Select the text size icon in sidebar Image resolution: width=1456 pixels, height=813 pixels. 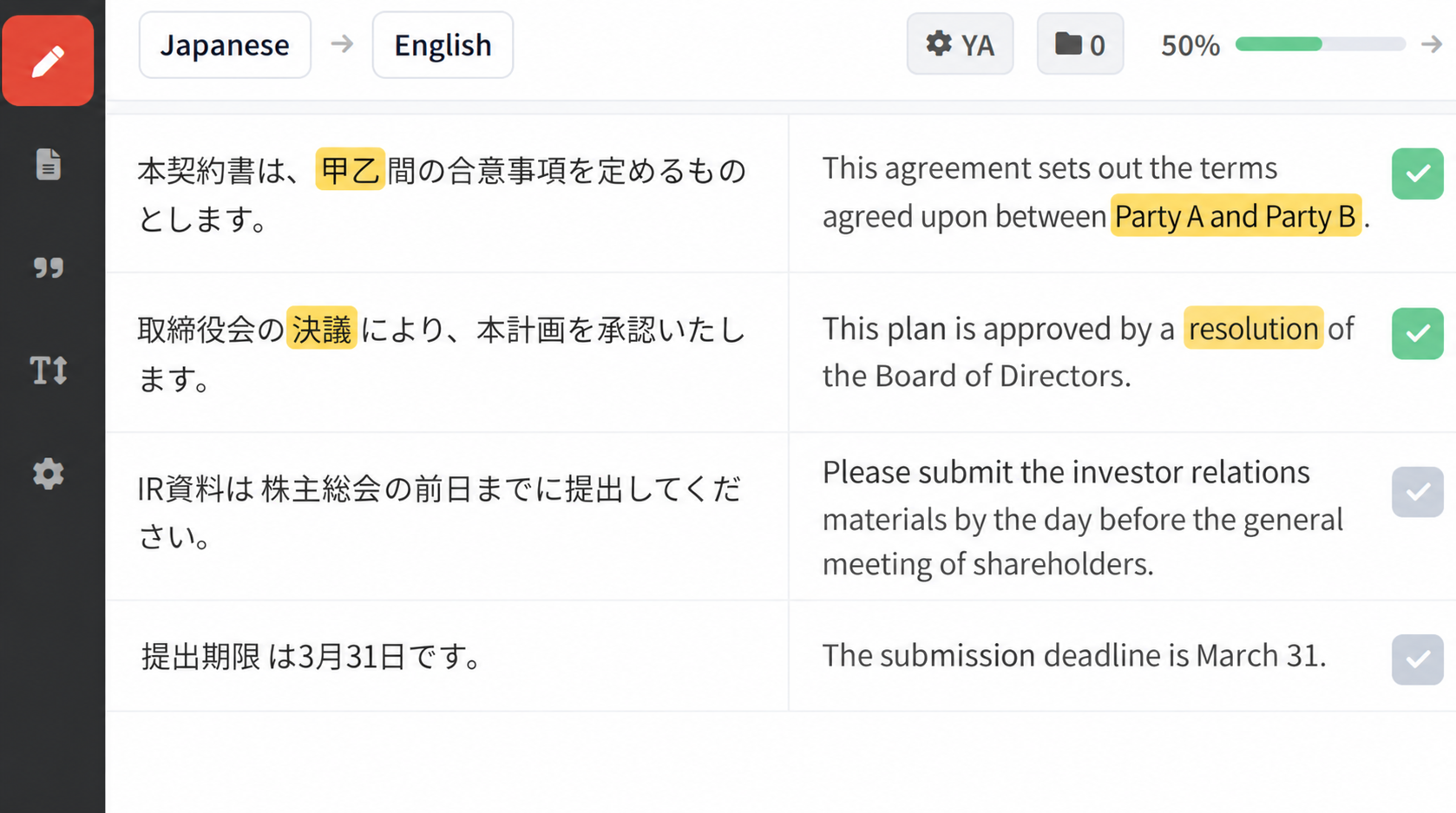click(x=49, y=370)
